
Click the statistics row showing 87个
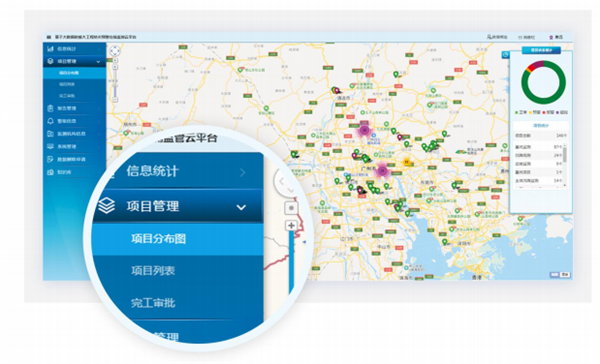tap(538, 147)
